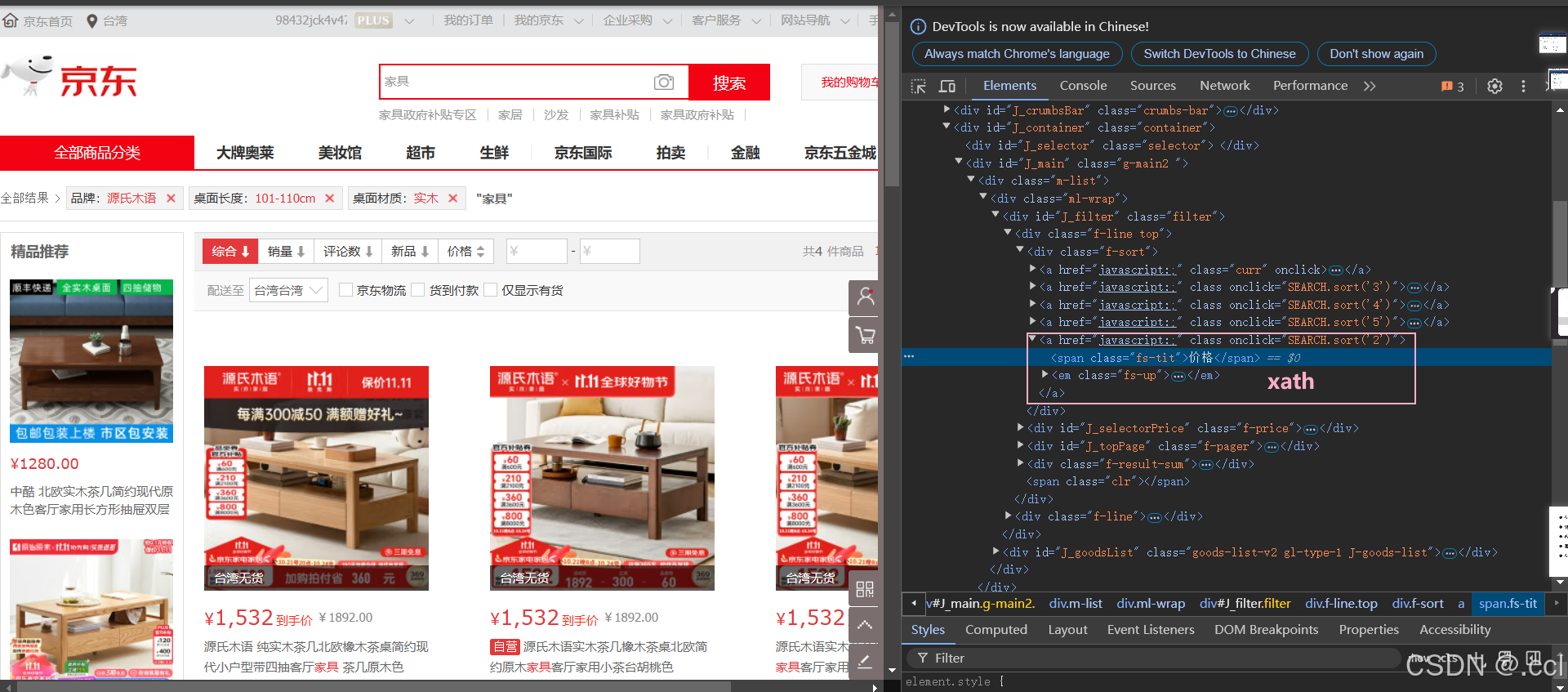Click the JD dog logo
This screenshot has height=692, width=1568.
29,76
